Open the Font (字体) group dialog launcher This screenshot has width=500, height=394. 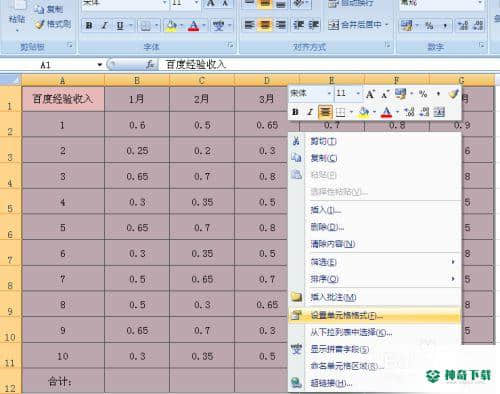[230, 44]
